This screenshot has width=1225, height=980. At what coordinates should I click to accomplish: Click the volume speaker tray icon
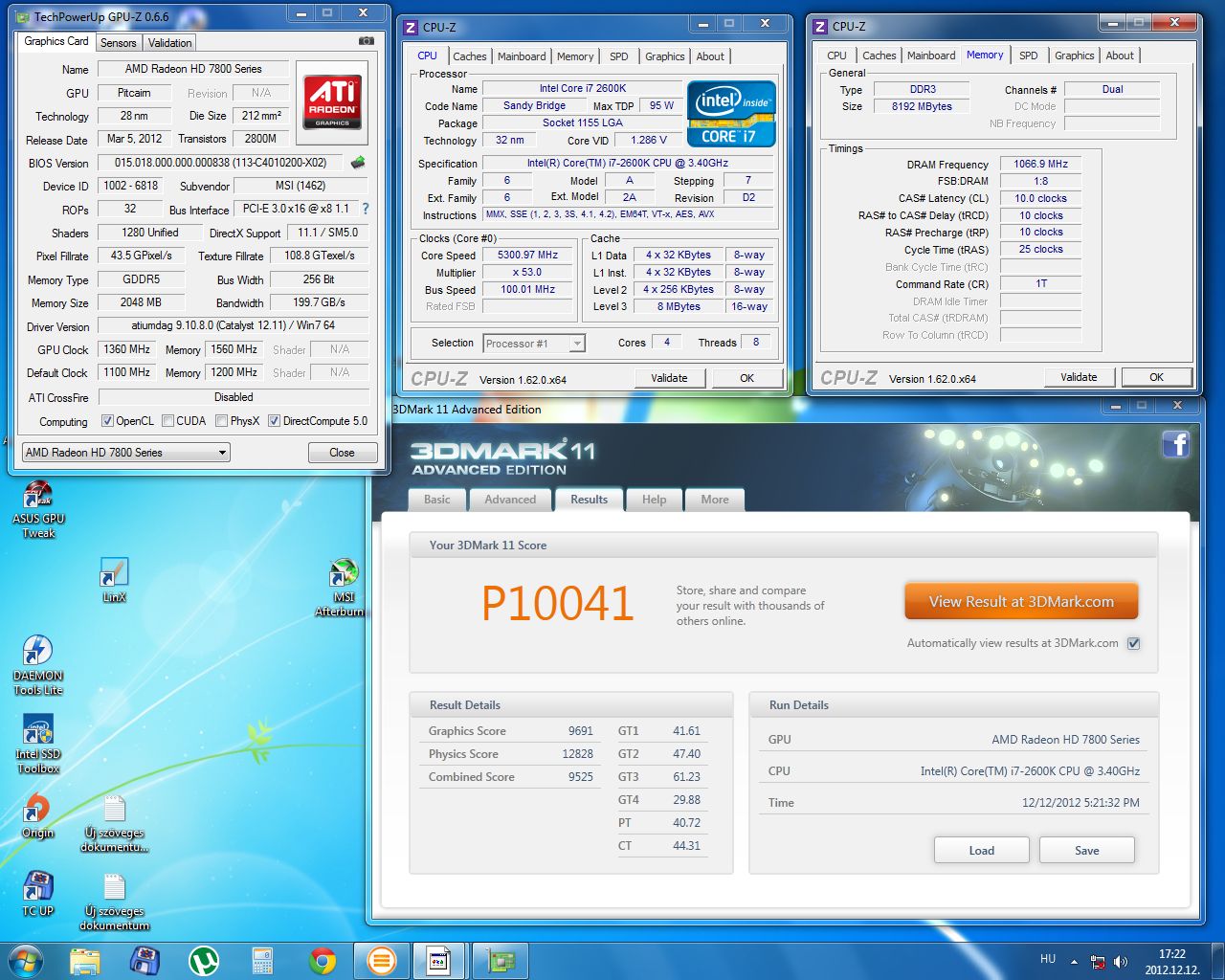[x=1121, y=962]
